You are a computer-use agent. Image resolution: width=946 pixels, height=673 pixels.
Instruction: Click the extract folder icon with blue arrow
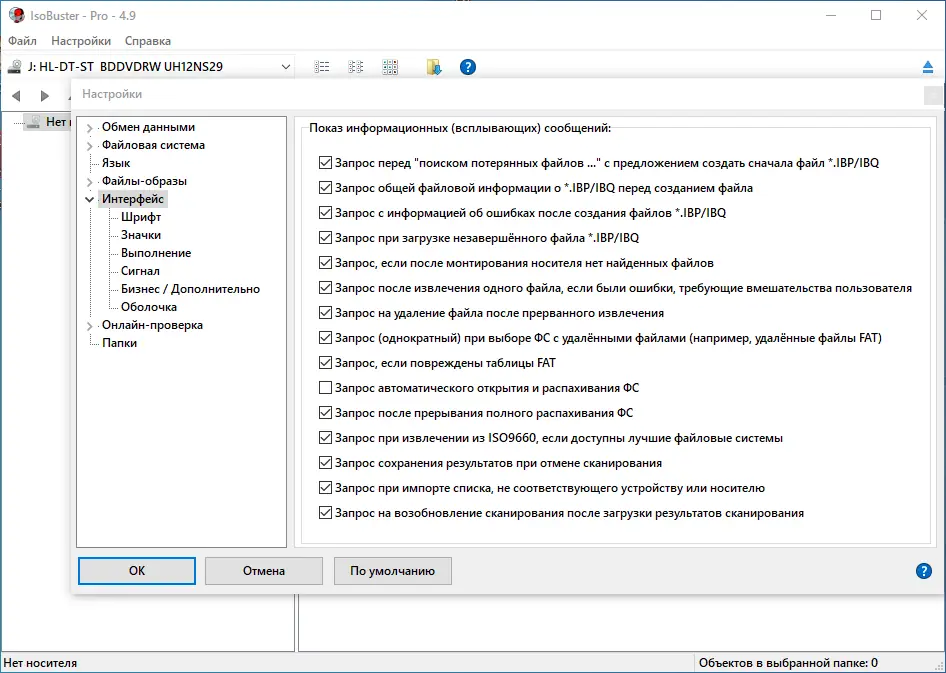[434, 67]
